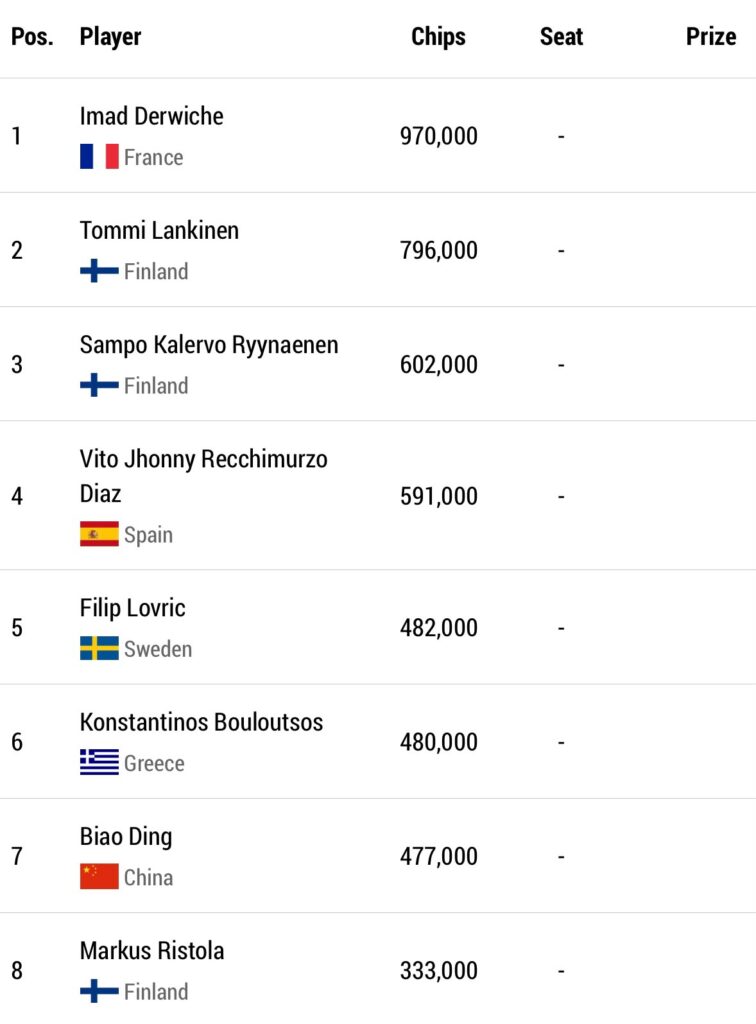The image size is (756, 1024).
Task: Click Vito Jhonny Recchimurzo Diaz name
Action: pyautogui.click(x=204, y=476)
